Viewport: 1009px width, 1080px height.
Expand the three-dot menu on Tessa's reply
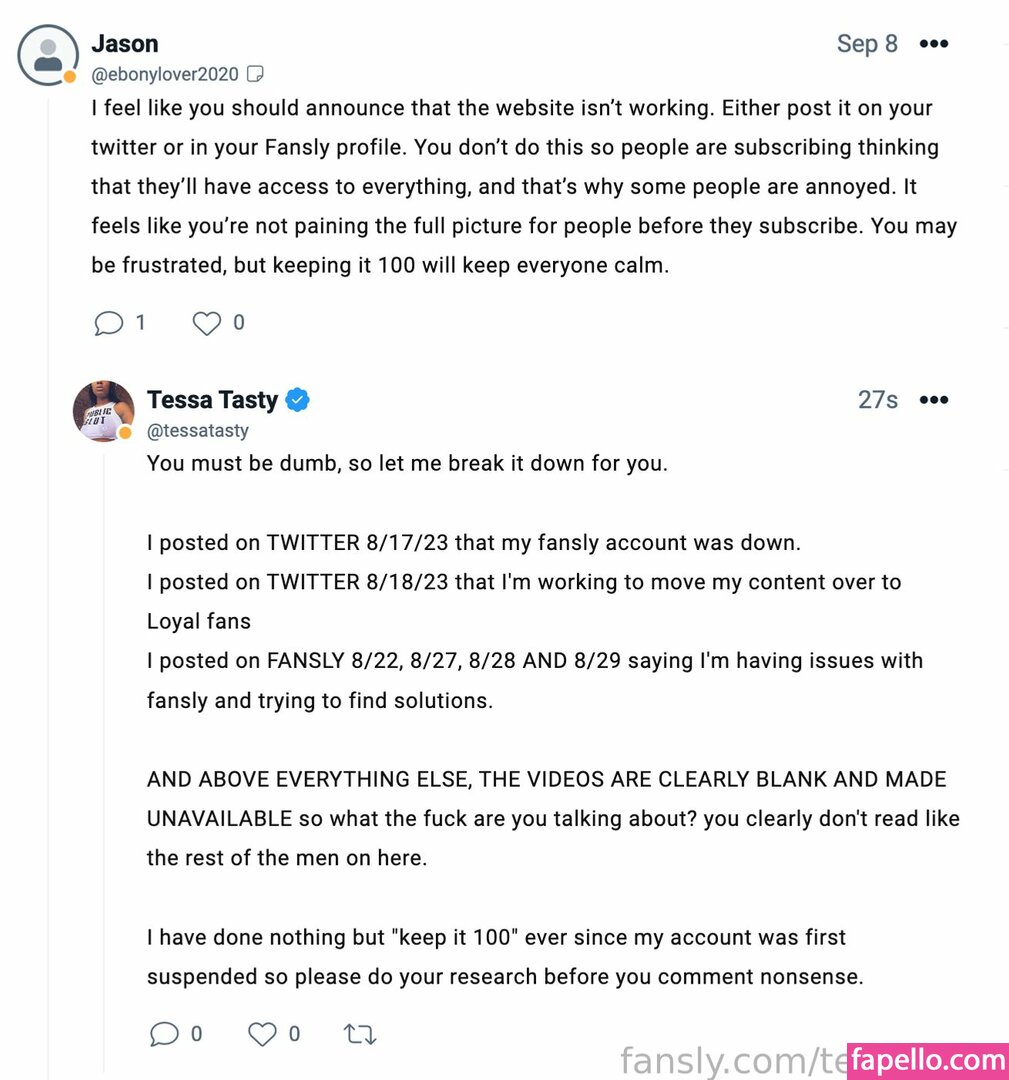933,400
